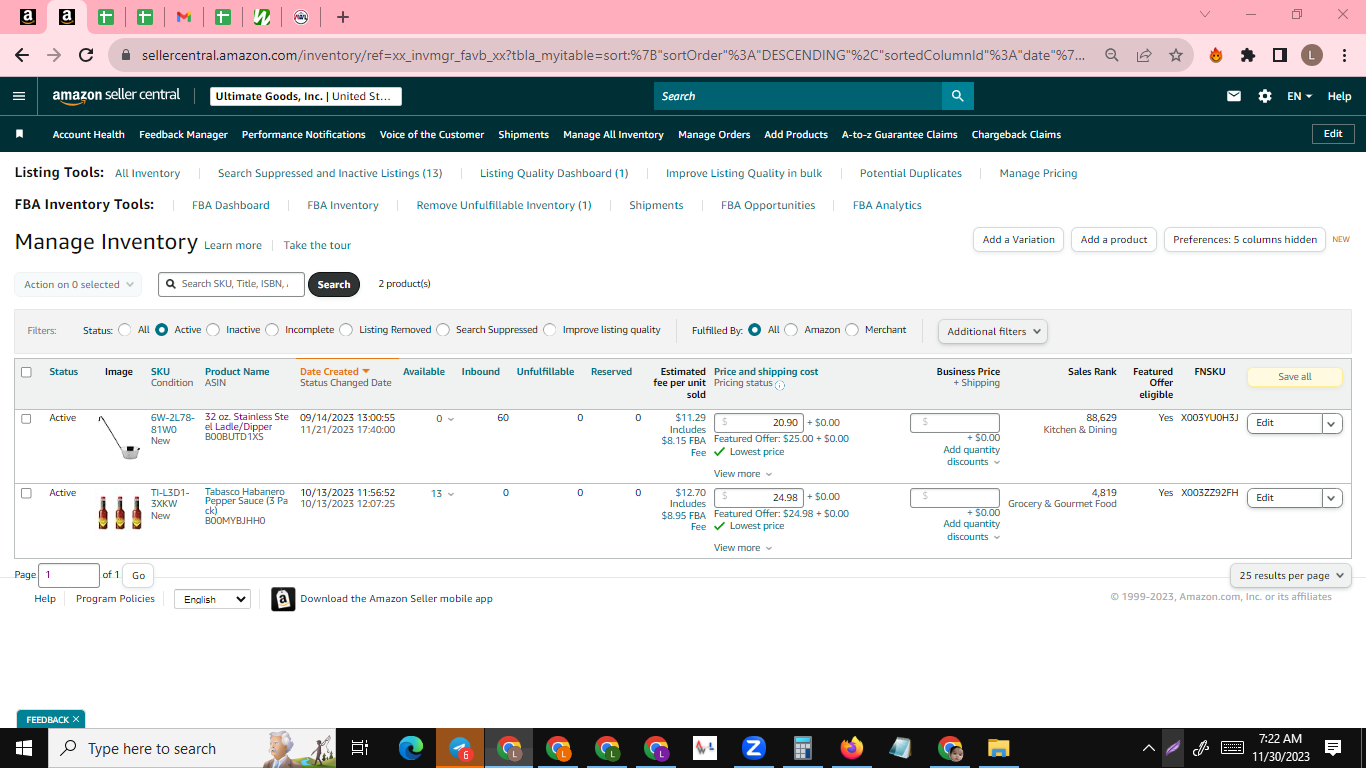Screen dimensions: 1366x768
Task: Open the mail messages envelope icon
Action: 1234,96
